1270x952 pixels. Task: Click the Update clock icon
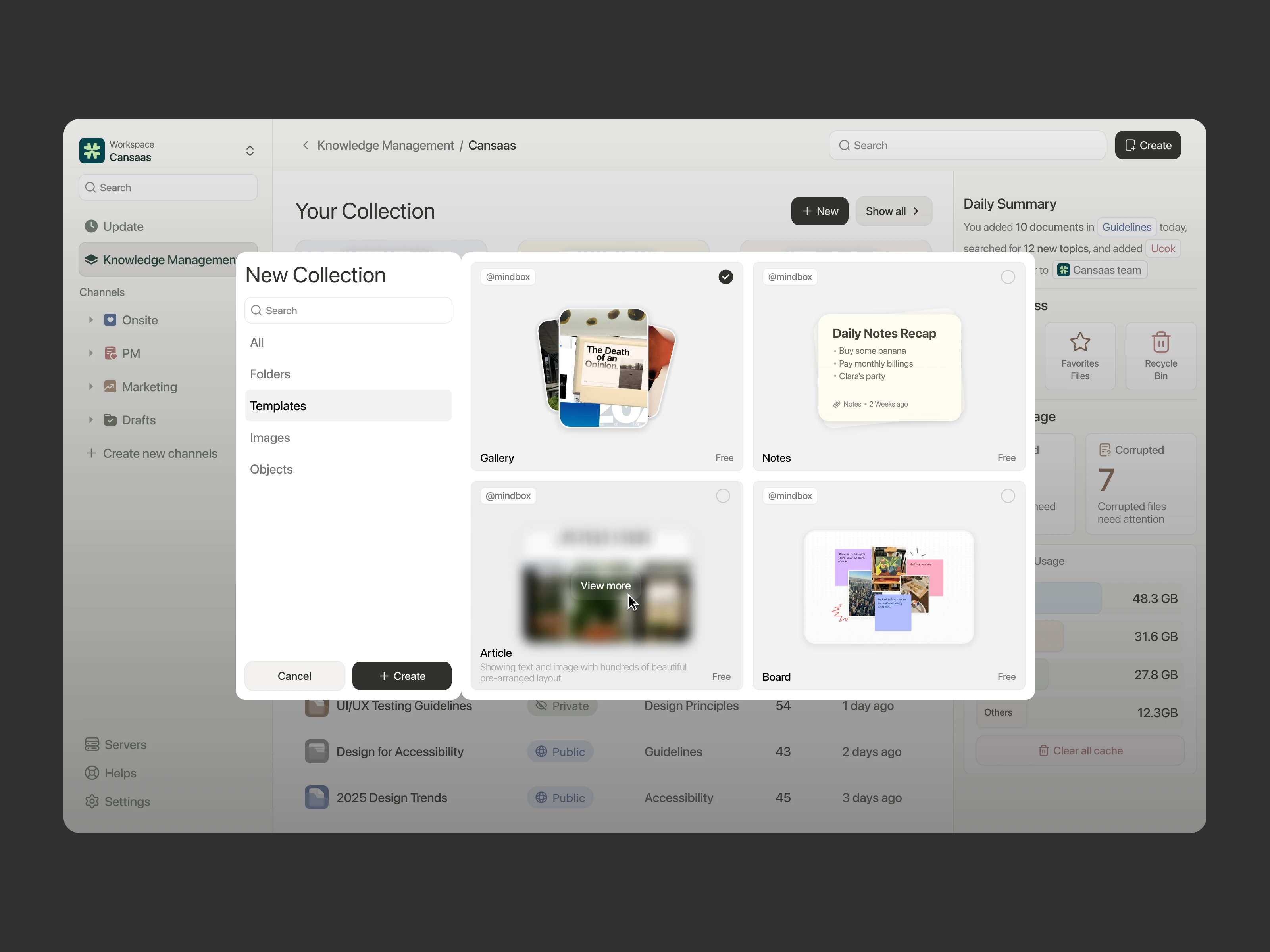pos(91,226)
